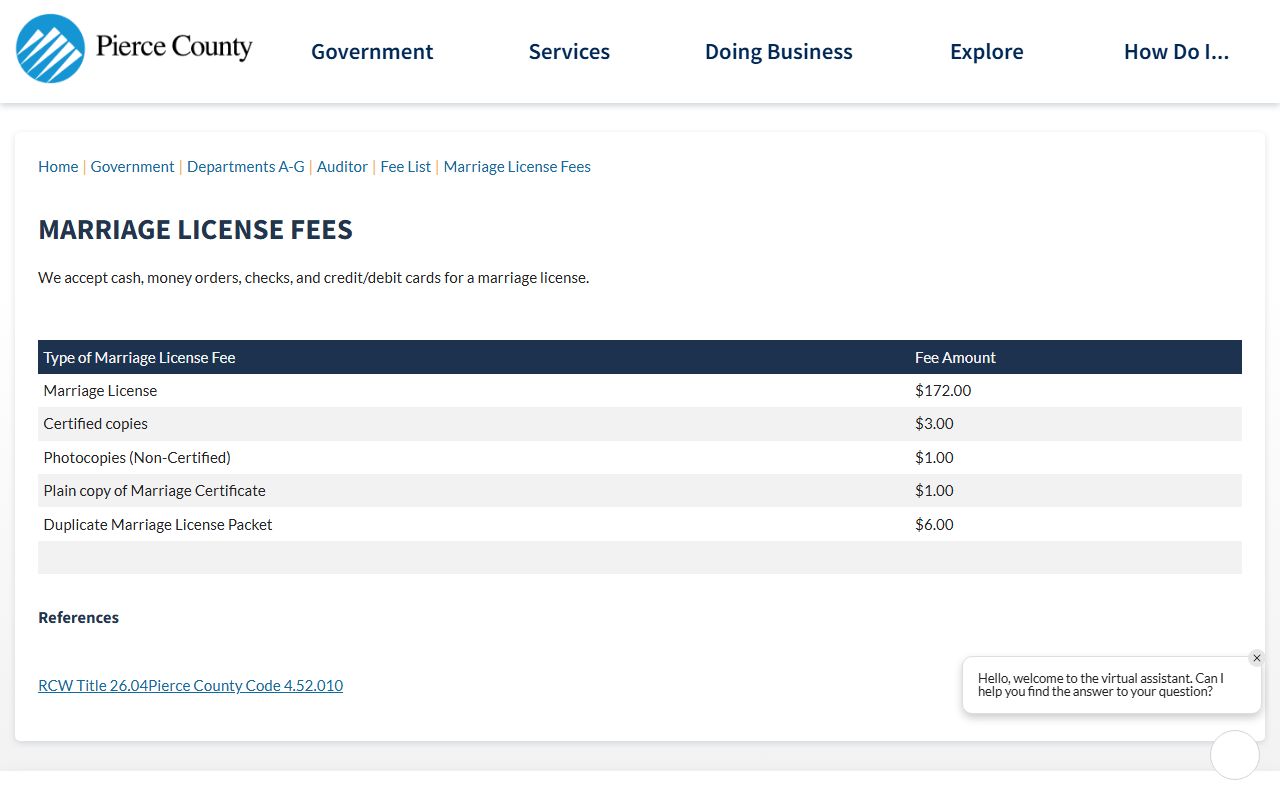Select the $6.00 fee amount
1280x800 pixels.
point(934,525)
